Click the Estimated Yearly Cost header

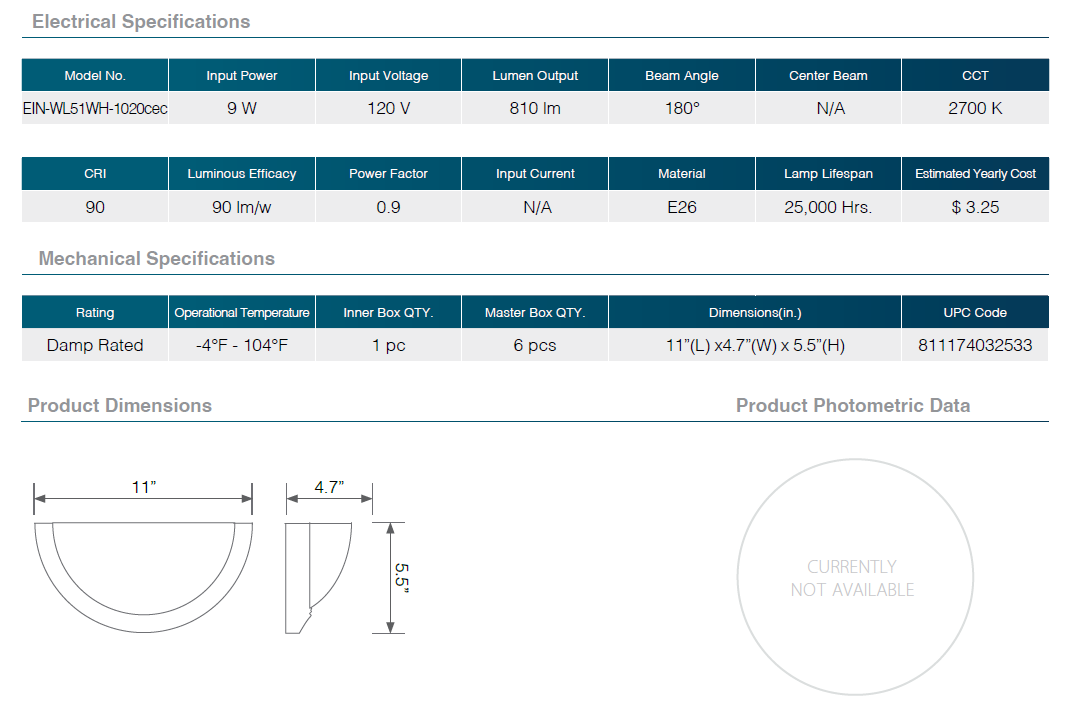click(975, 173)
